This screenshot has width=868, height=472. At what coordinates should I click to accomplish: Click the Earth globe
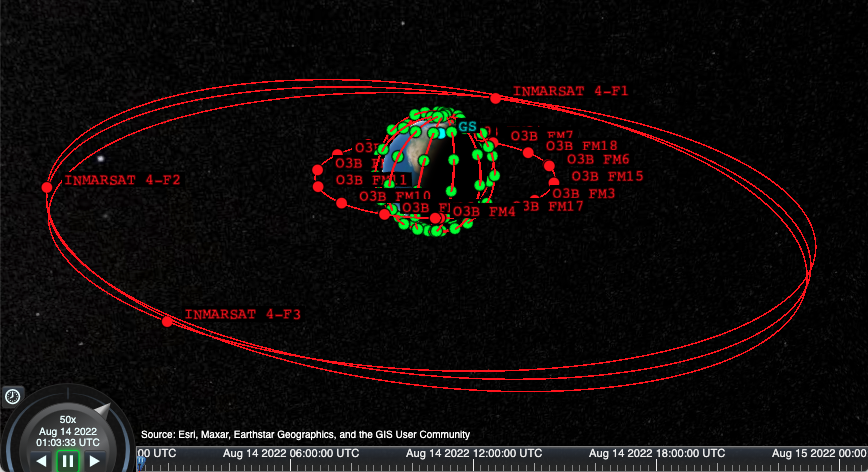pos(437,174)
